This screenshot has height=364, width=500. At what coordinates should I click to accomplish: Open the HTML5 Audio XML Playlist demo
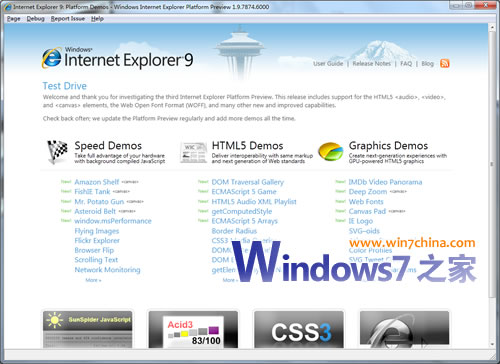coord(254,202)
